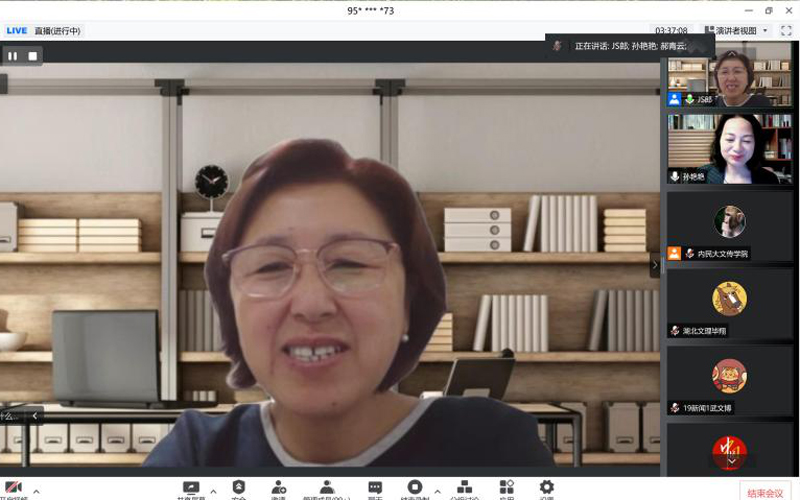Click the 03:37:08 meeting timer

671,31
